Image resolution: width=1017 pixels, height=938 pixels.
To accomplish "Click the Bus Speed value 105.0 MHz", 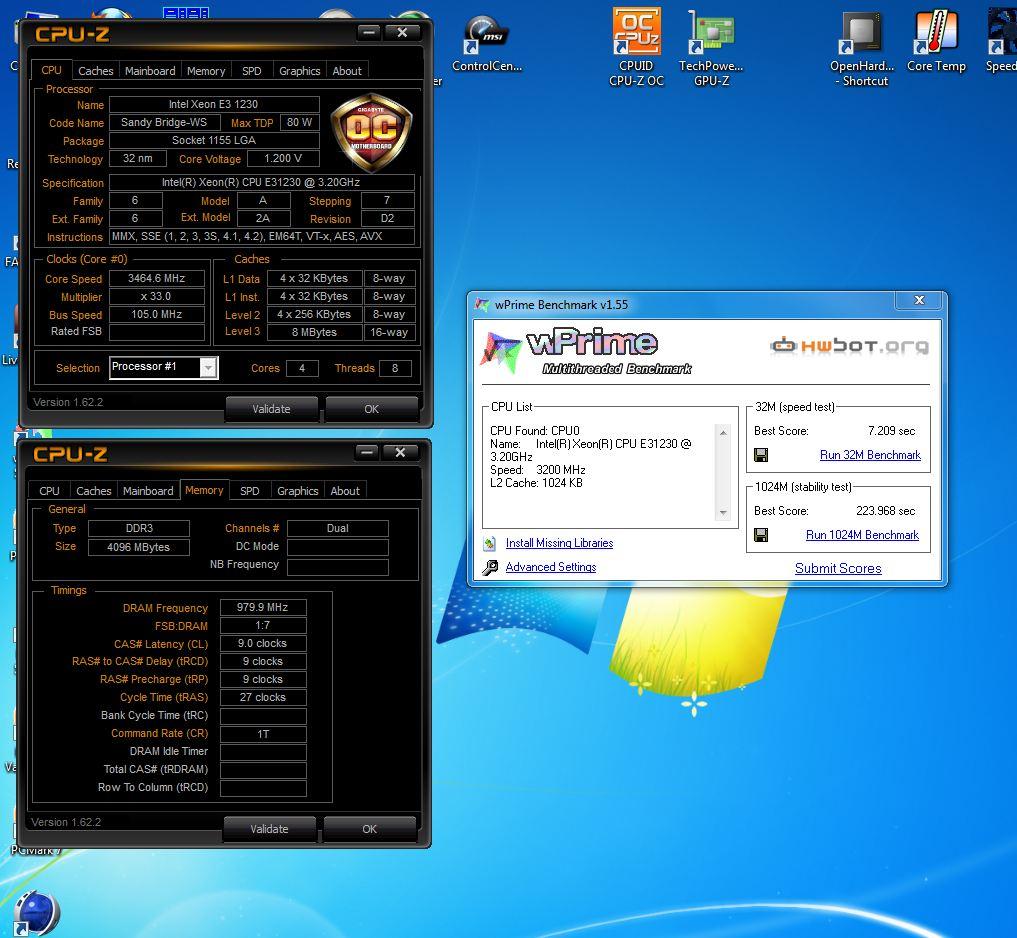I will click(x=156, y=315).
